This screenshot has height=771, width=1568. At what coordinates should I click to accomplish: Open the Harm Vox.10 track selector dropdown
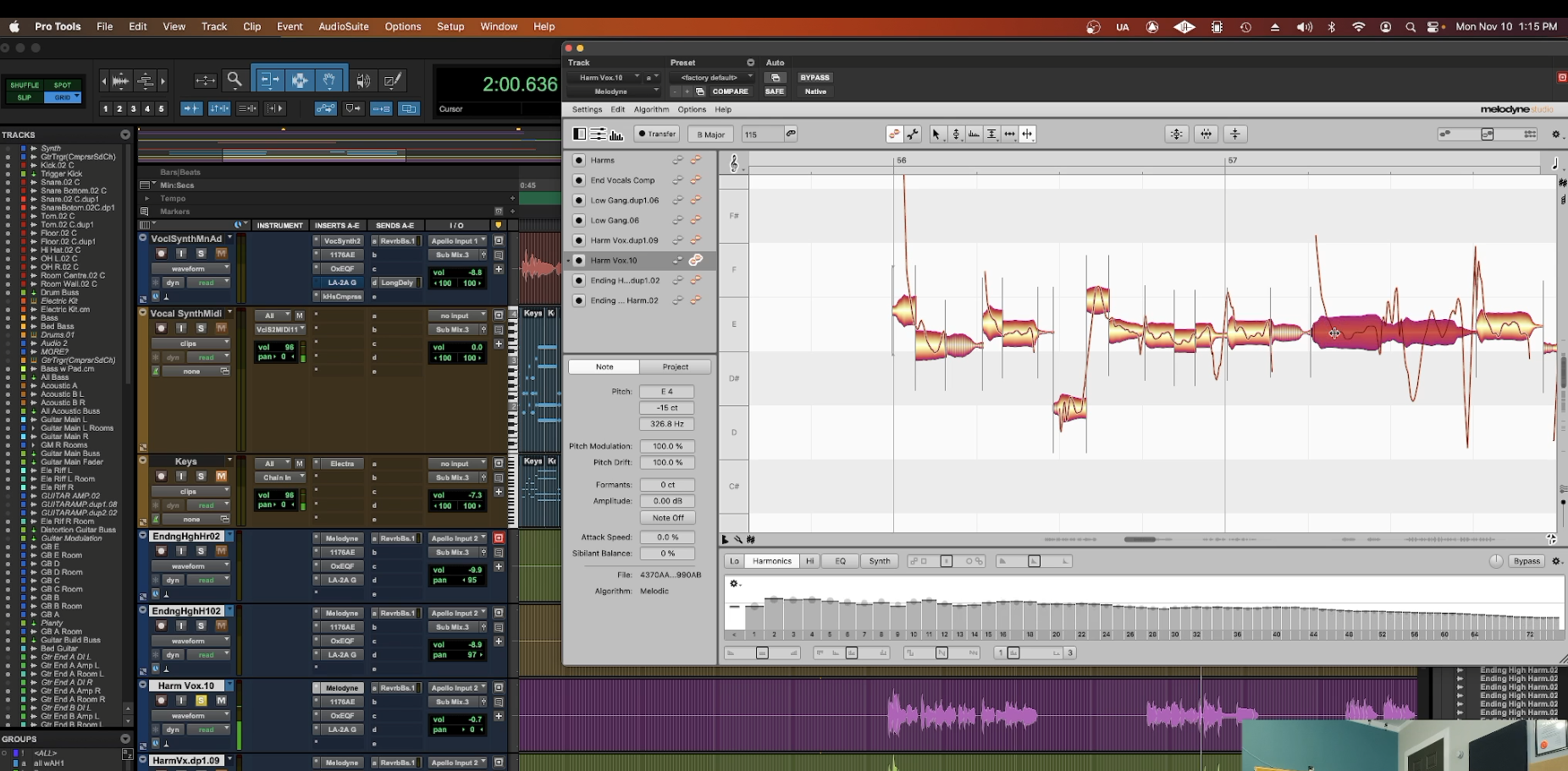point(605,77)
